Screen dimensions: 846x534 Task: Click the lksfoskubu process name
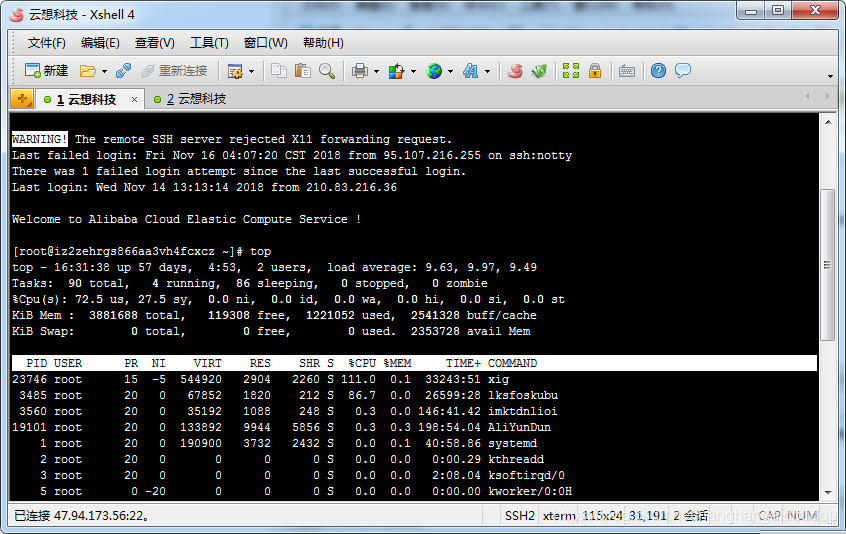(x=523, y=395)
